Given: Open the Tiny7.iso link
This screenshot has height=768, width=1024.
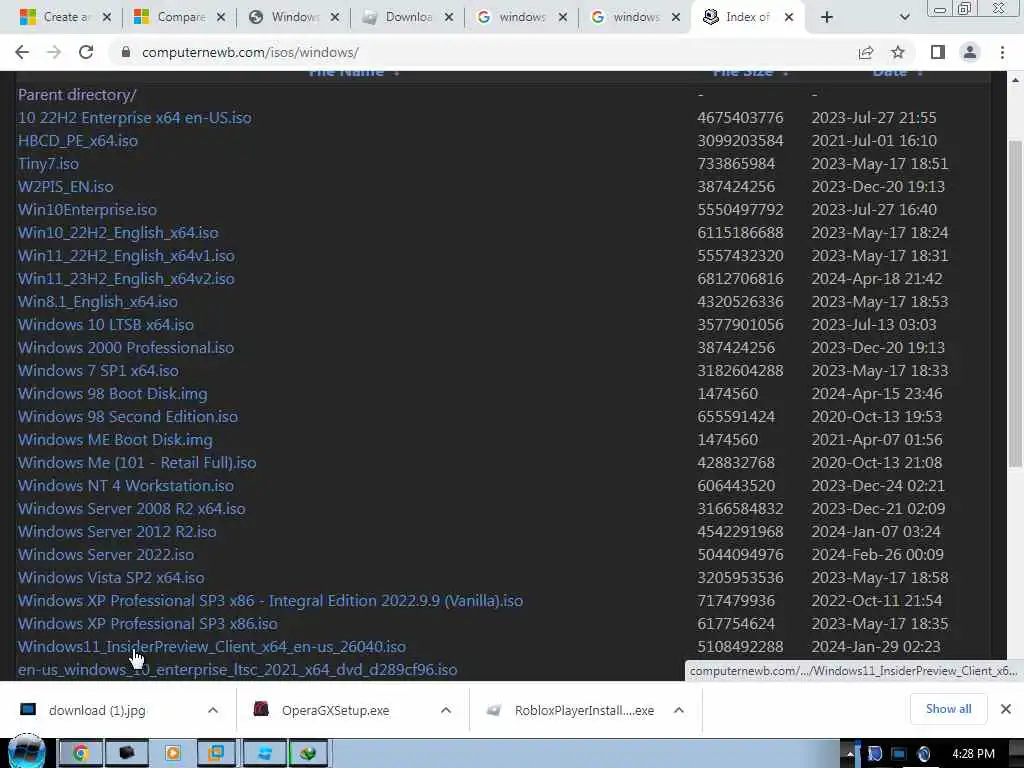Looking at the screenshot, I should coord(48,163).
